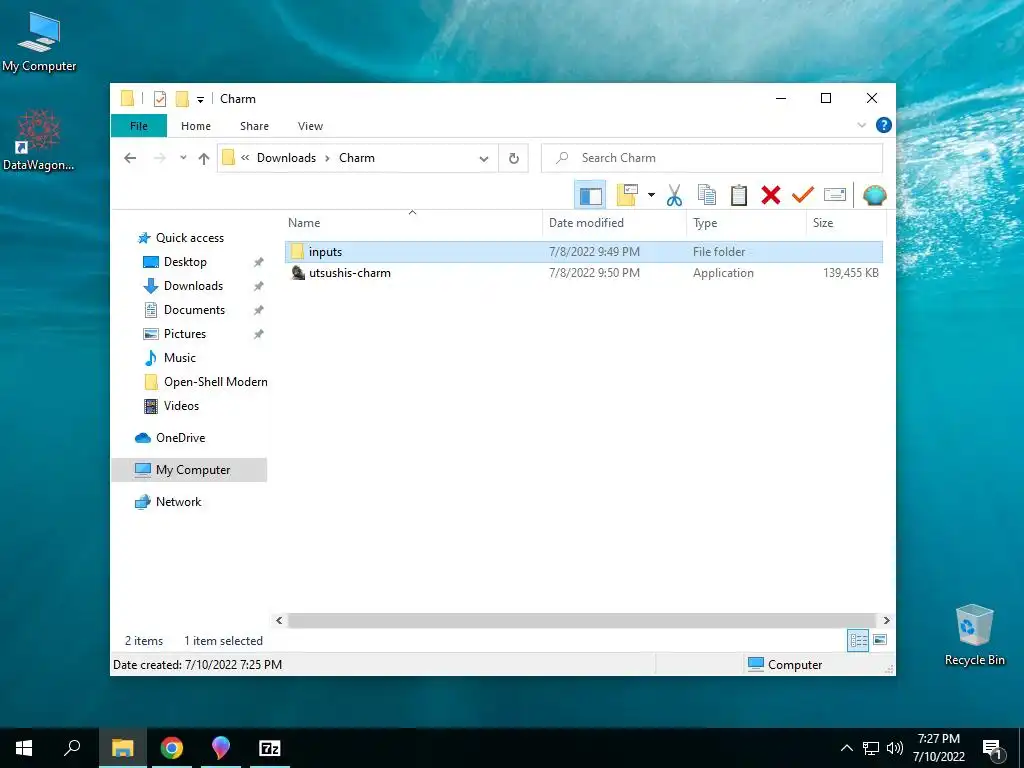Click Downloads in the address breadcrumb
The image size is (1024, 768).
[286, 158]
